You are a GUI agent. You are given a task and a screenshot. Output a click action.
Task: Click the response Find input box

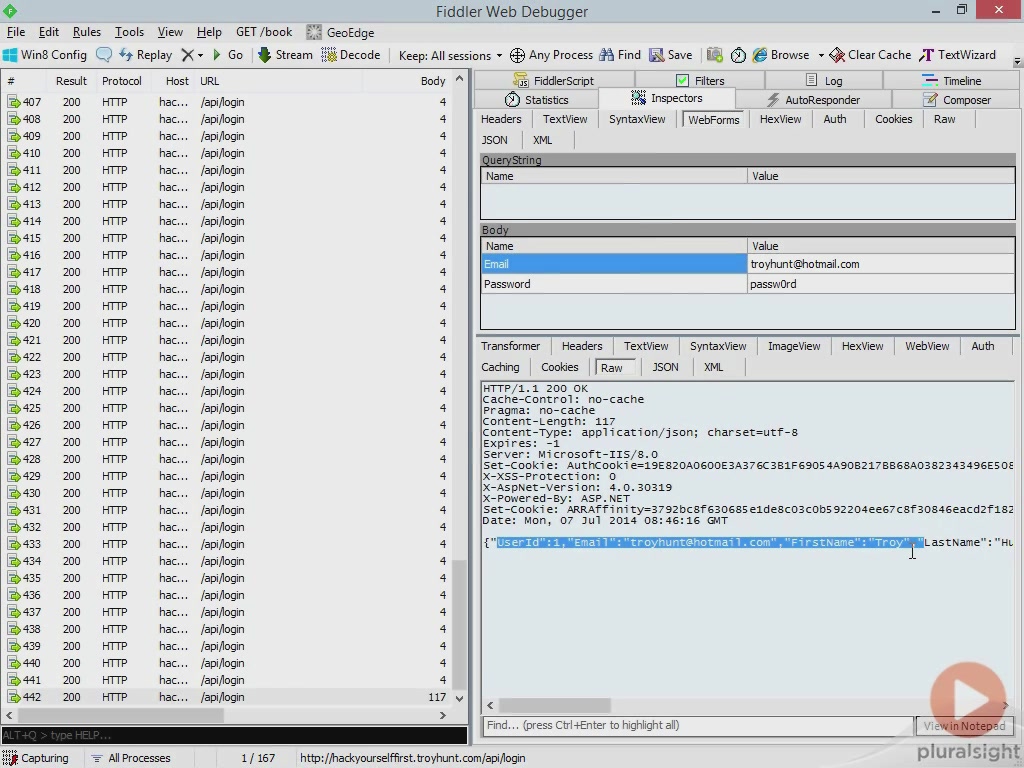[697, 726]
